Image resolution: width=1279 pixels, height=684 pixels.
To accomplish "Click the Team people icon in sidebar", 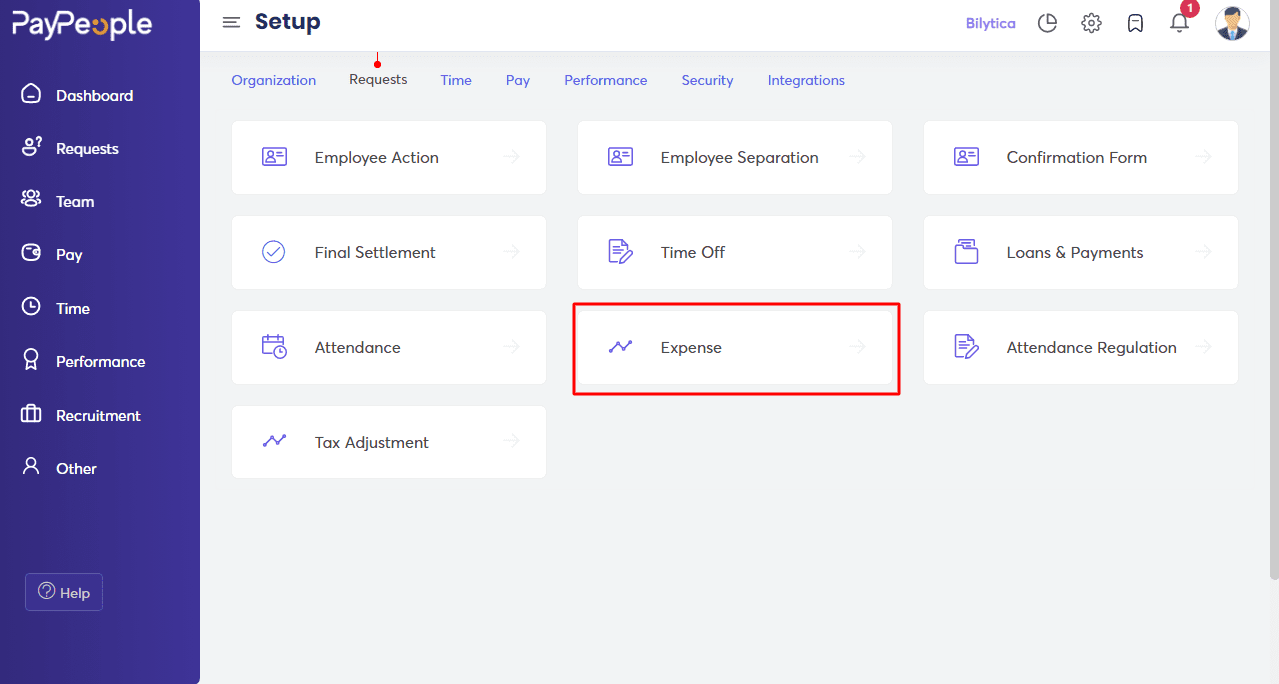I will click(x=31, y=200).
